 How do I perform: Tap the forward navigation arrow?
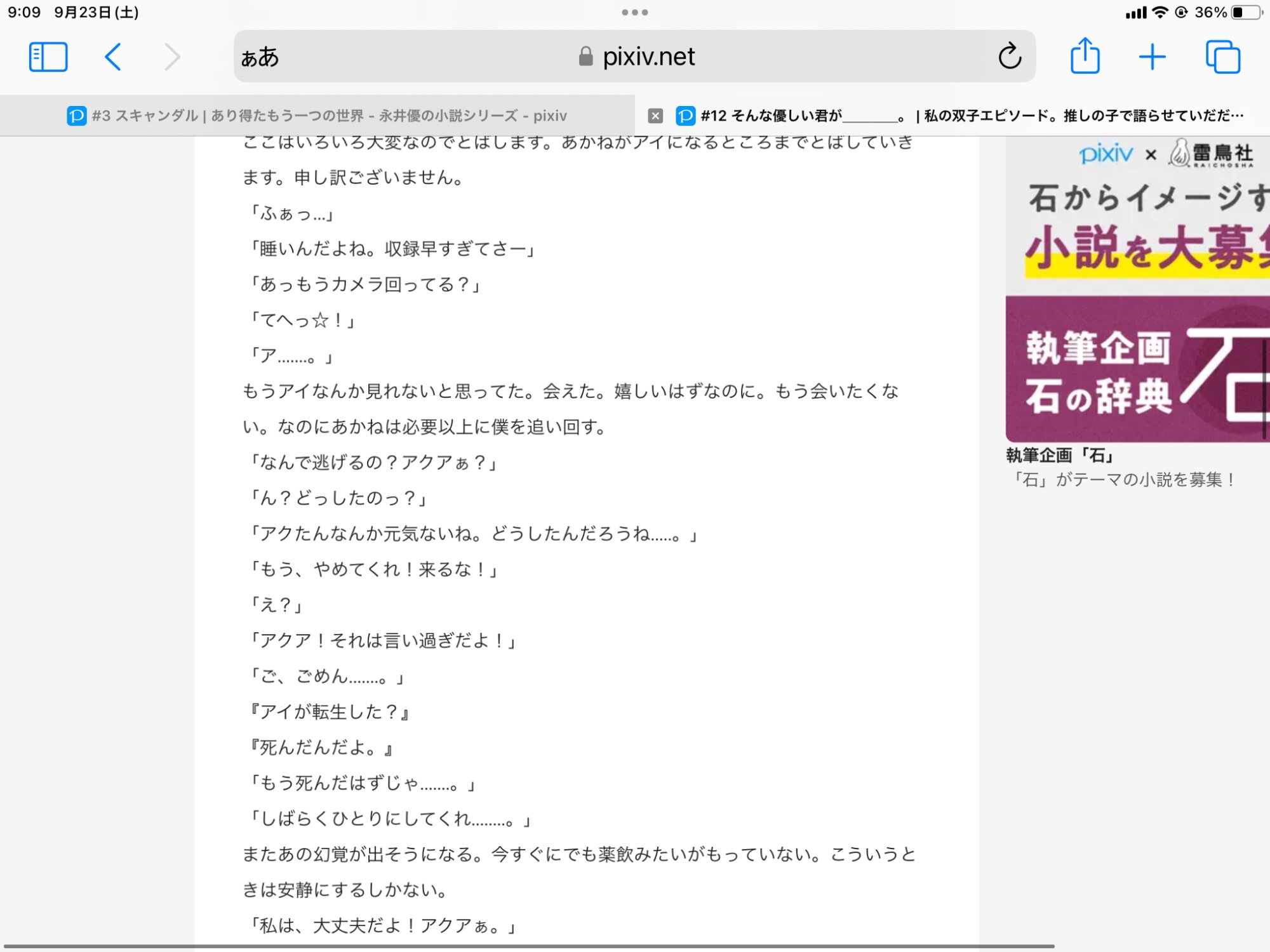pyautogui.click(x=172, y=57)
